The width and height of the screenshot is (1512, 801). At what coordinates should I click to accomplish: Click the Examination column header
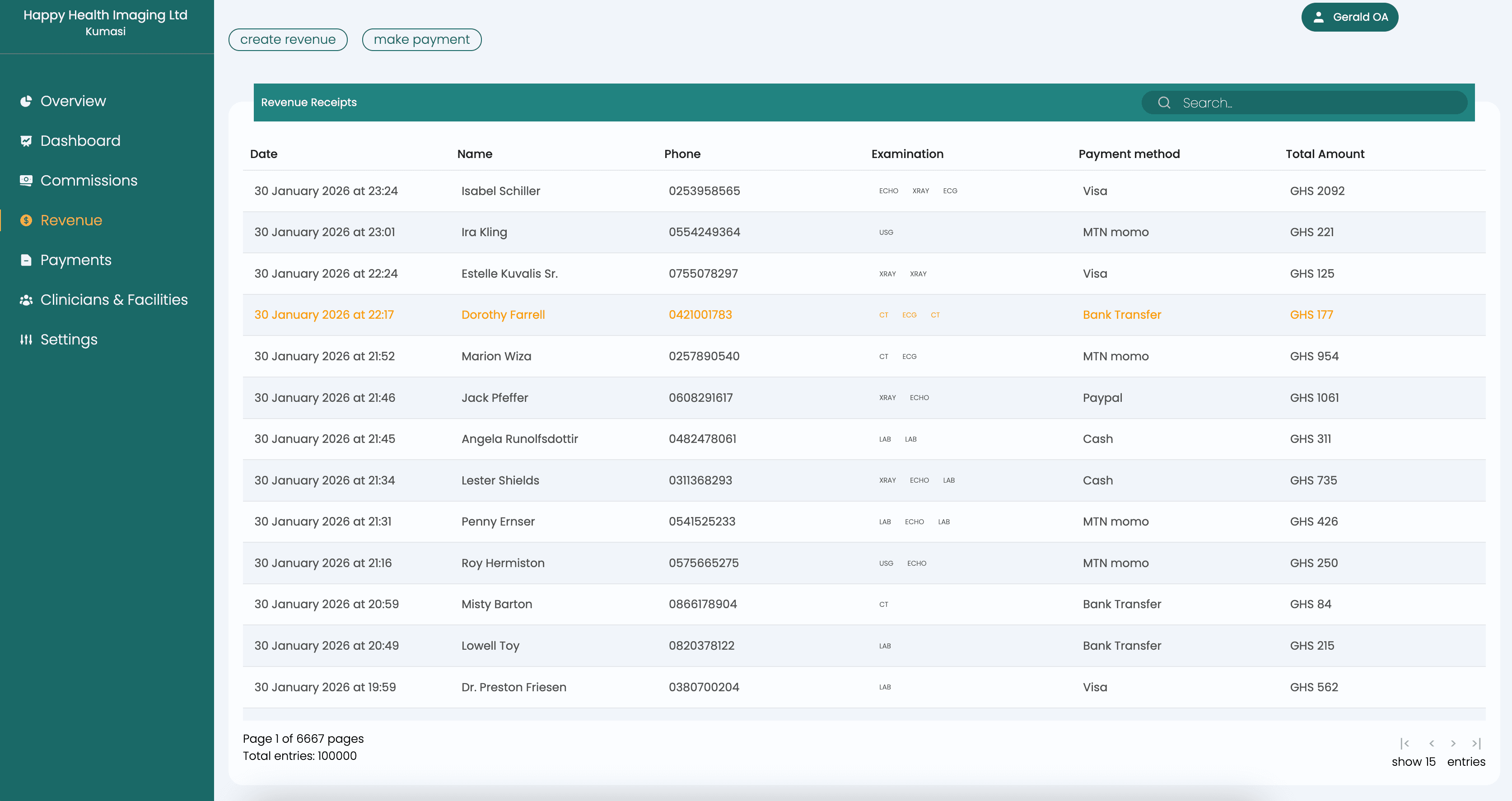[907, 154]
